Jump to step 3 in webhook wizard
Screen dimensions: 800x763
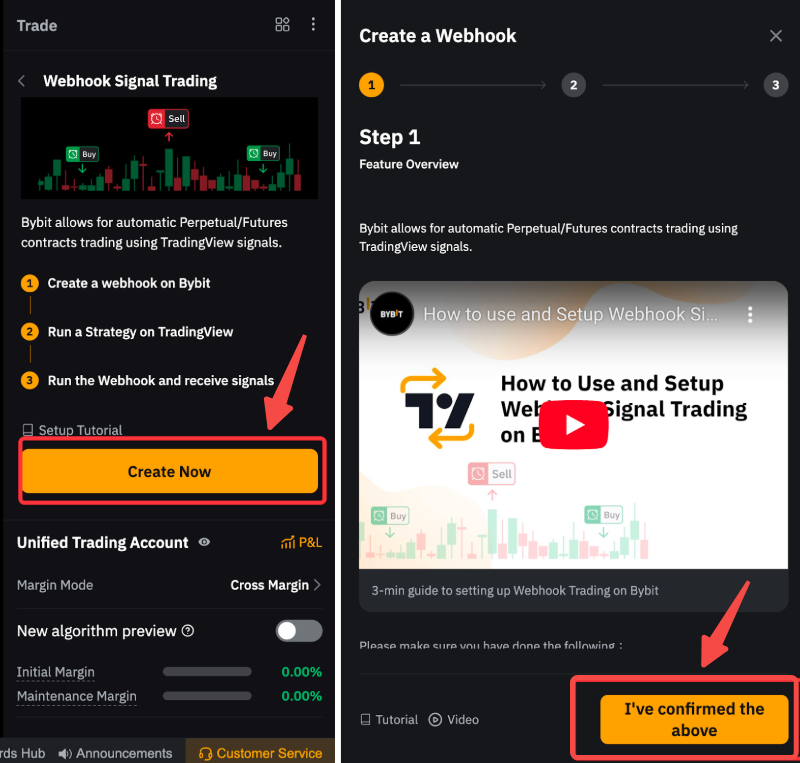click(776, 85)
